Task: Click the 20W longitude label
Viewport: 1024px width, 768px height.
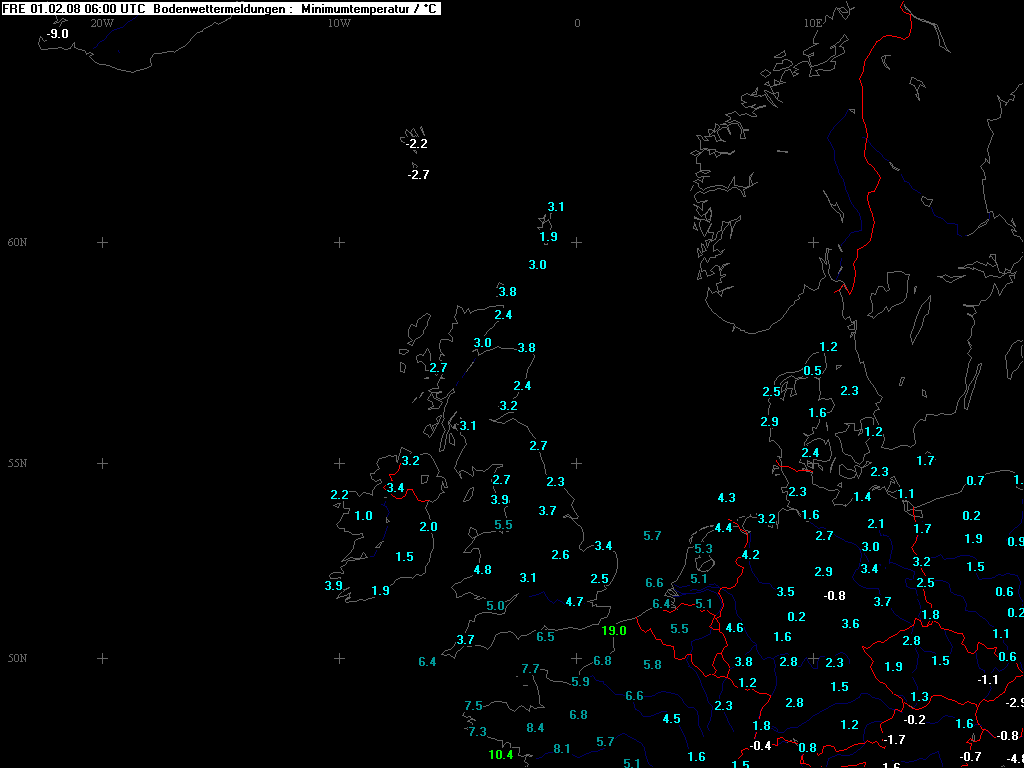Action: pyautogui.click(x=101, y=22)
